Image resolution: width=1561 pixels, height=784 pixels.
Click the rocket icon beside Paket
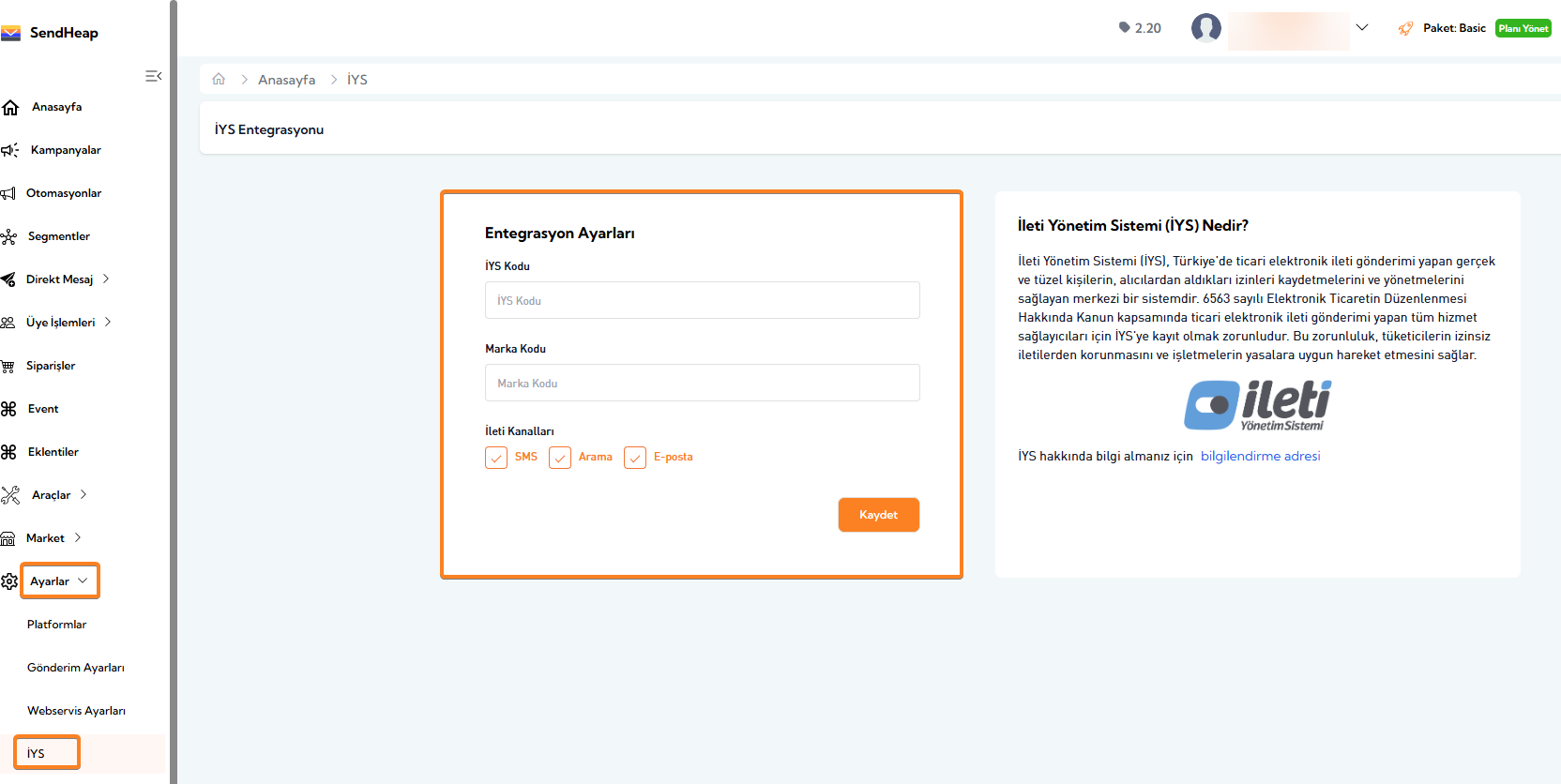tap(1405, 28)
